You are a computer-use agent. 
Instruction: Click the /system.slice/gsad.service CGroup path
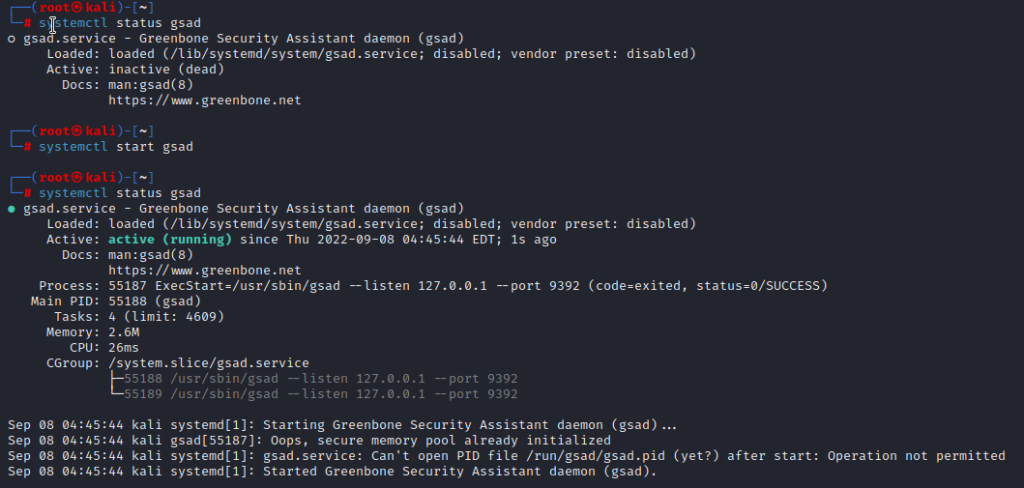click(209, 363)
